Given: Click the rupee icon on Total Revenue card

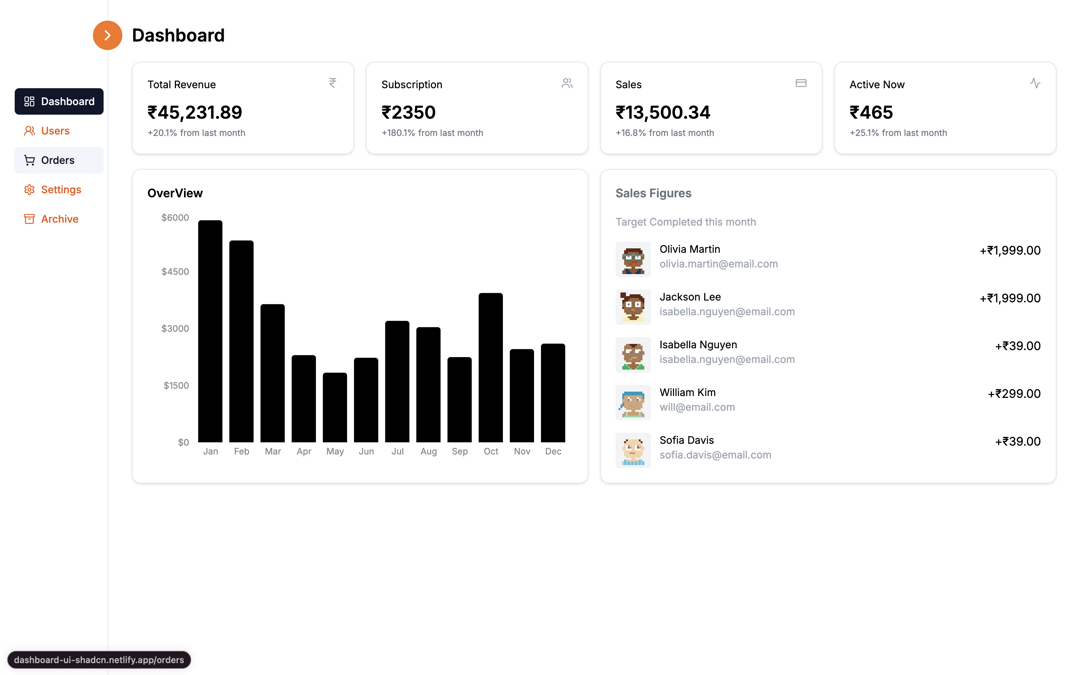Looking at the screenshot, I should pyautogui.click(x=333, y=83).
